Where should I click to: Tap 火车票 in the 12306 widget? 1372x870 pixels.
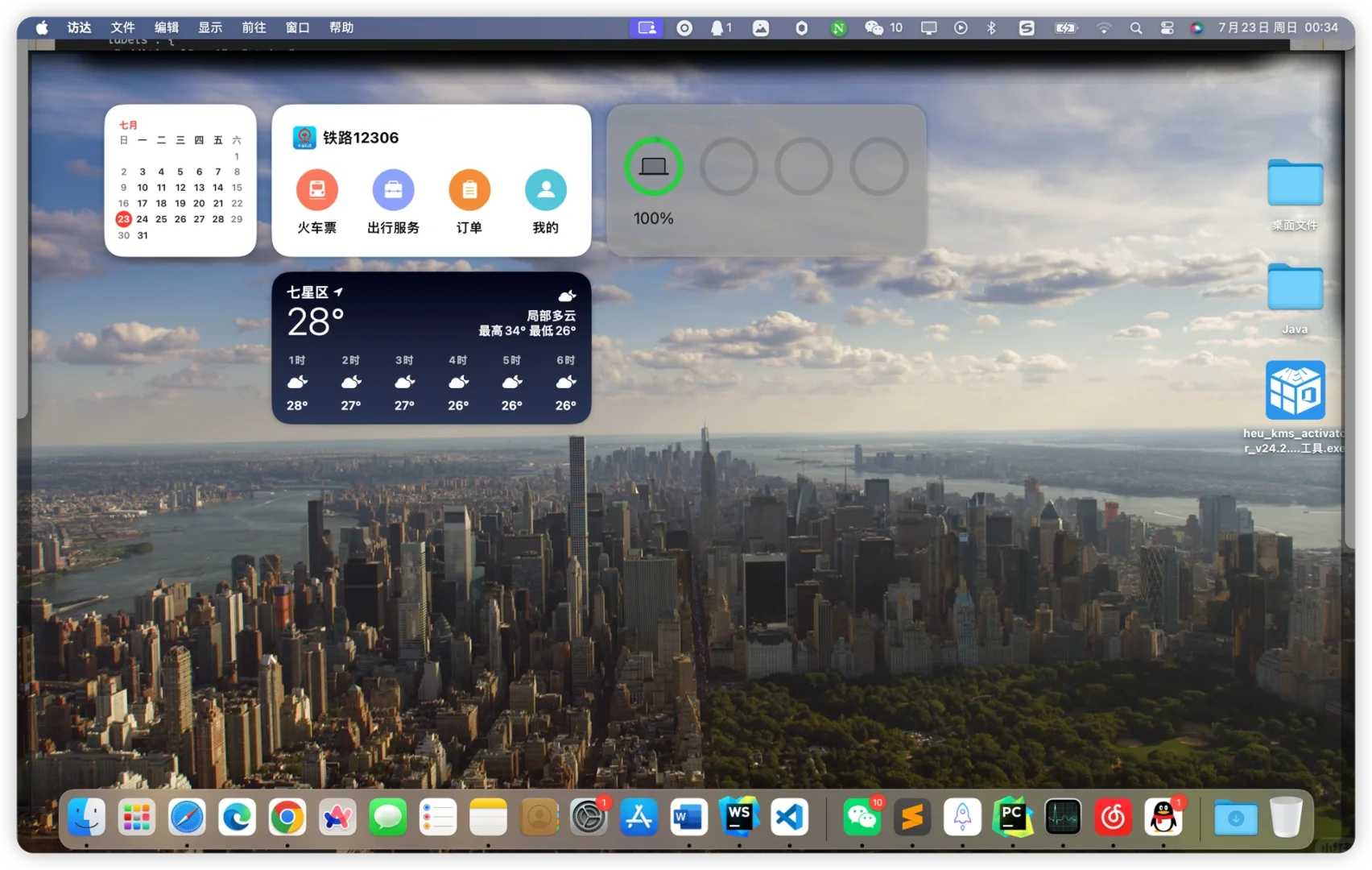pos(317,201)
